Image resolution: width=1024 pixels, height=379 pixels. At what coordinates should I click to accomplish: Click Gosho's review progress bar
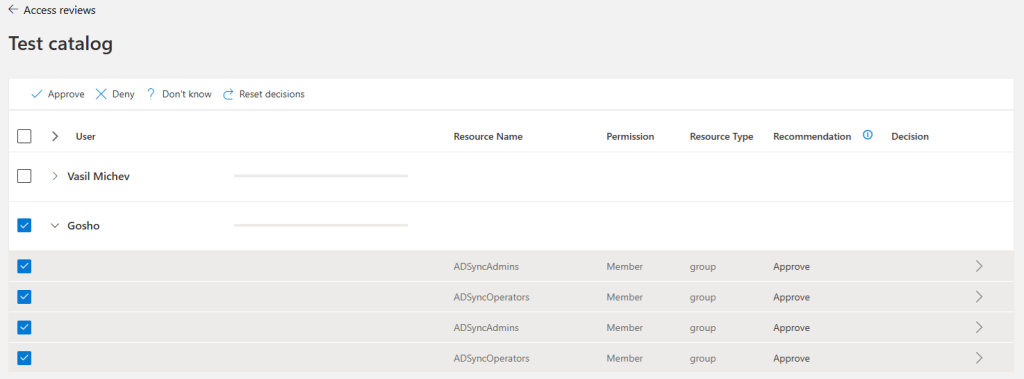pos(321,225)
